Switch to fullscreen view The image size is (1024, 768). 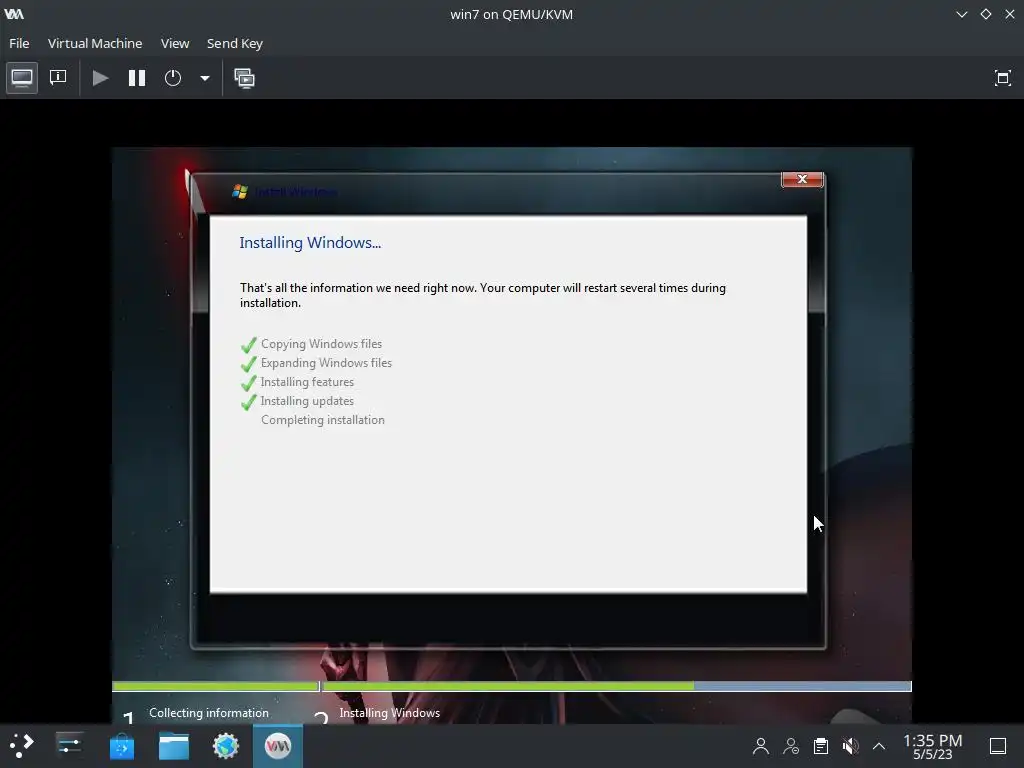point(1002,78)
